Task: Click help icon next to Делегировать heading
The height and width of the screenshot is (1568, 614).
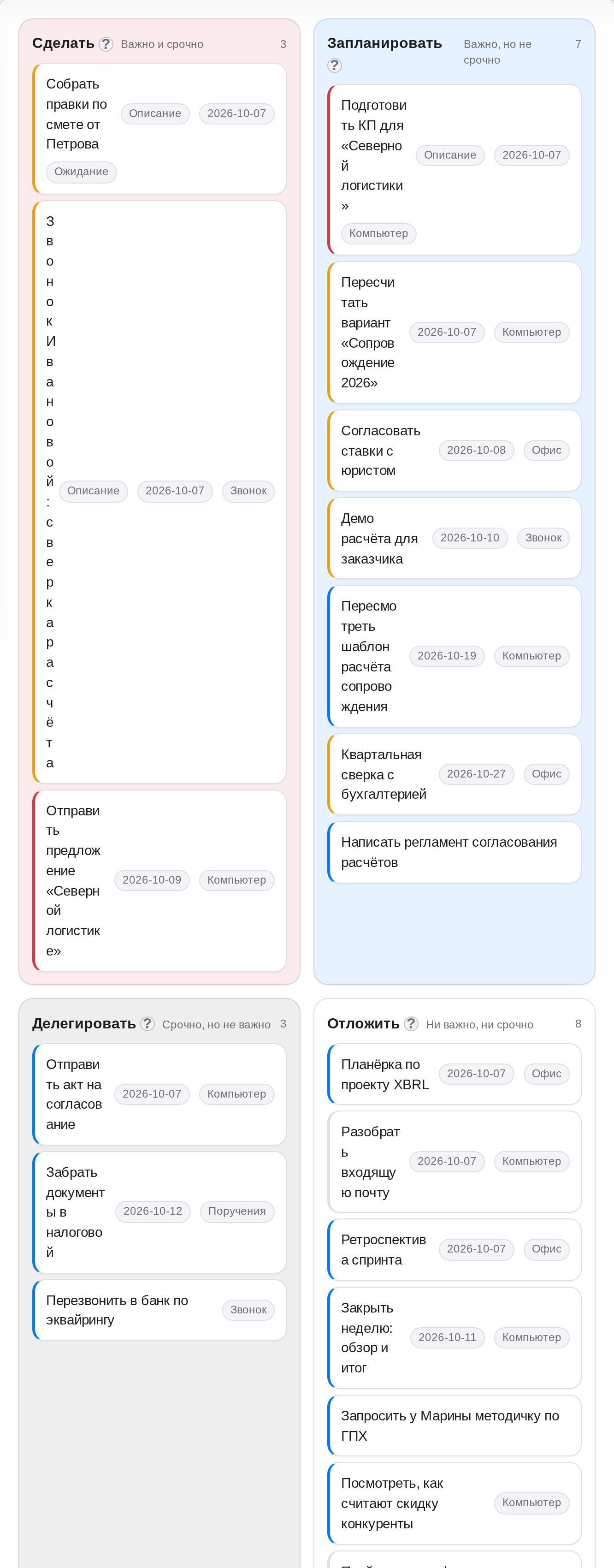Action: point(147,1024)
